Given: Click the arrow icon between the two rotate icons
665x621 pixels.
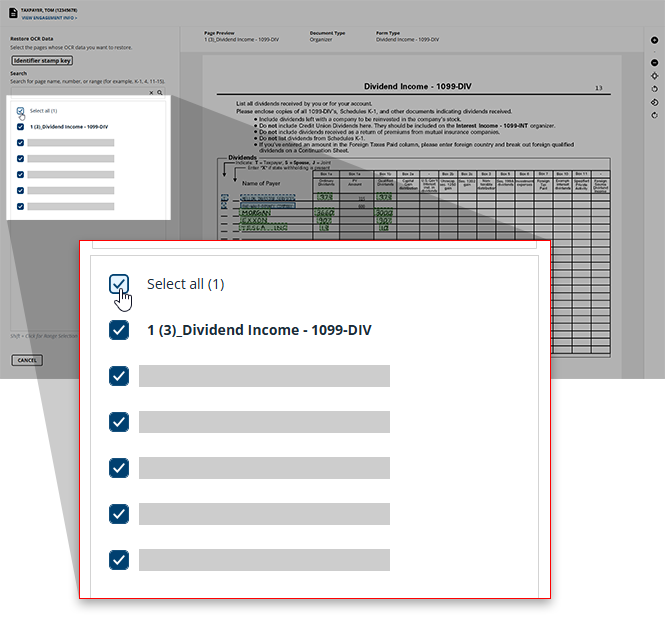Looking at the screenshot, I should coord(654,102).
